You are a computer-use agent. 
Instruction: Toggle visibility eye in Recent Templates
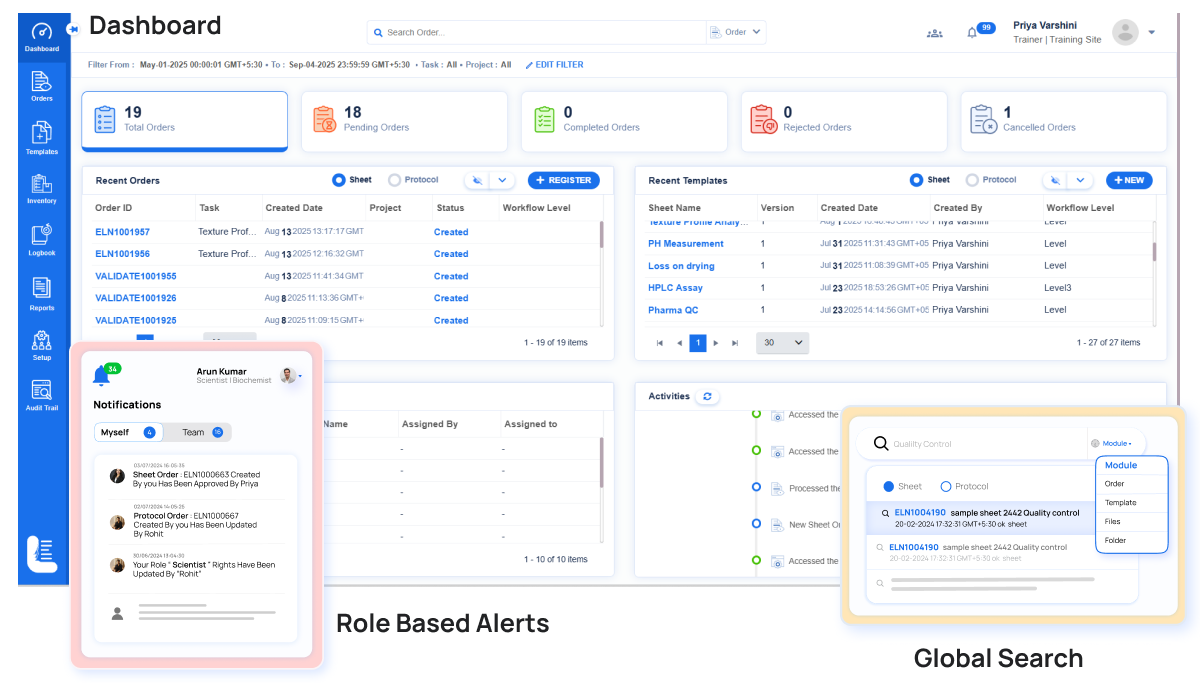point(1054,181)
